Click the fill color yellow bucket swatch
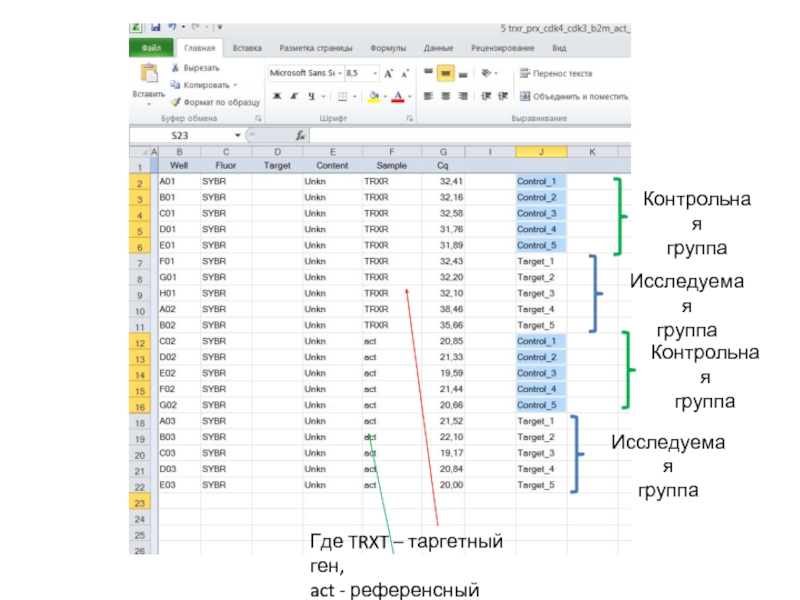800x600 pixels. (373, 96)
